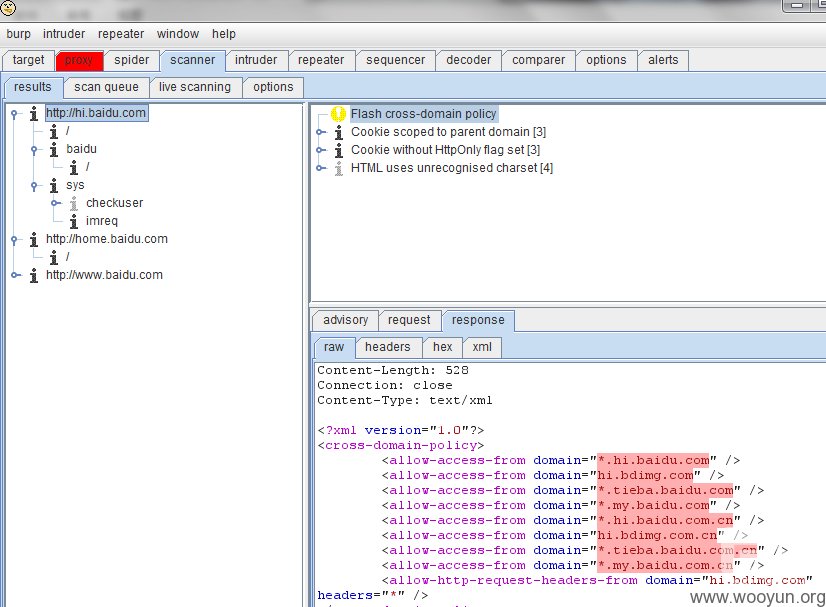Collapse the http://home.baidu.com node
826x607 pixels.
click(x=15, y=239)
